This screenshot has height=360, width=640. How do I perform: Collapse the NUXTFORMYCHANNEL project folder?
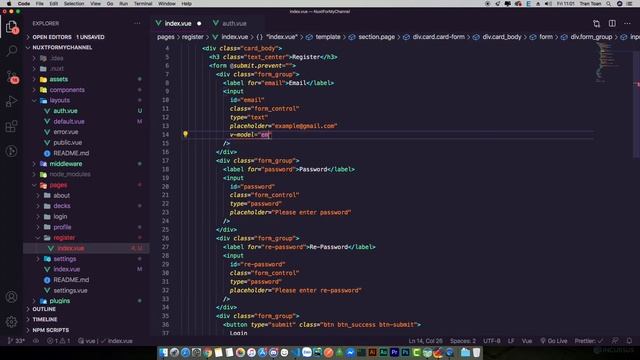click(86, 47)
